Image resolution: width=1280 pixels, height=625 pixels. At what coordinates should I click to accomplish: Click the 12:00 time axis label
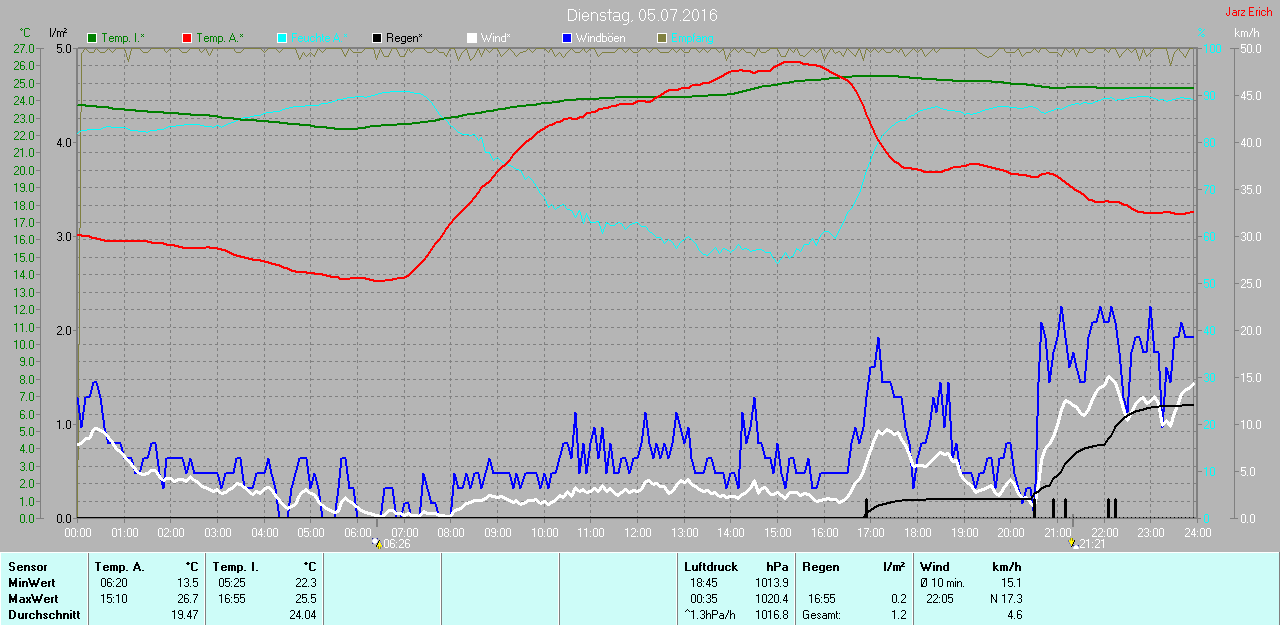637,533
